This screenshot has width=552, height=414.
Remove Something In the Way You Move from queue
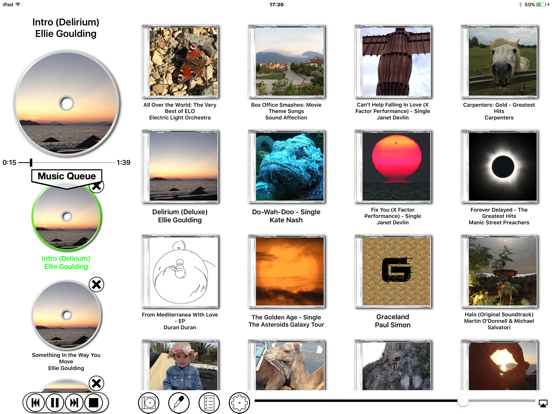96,284
